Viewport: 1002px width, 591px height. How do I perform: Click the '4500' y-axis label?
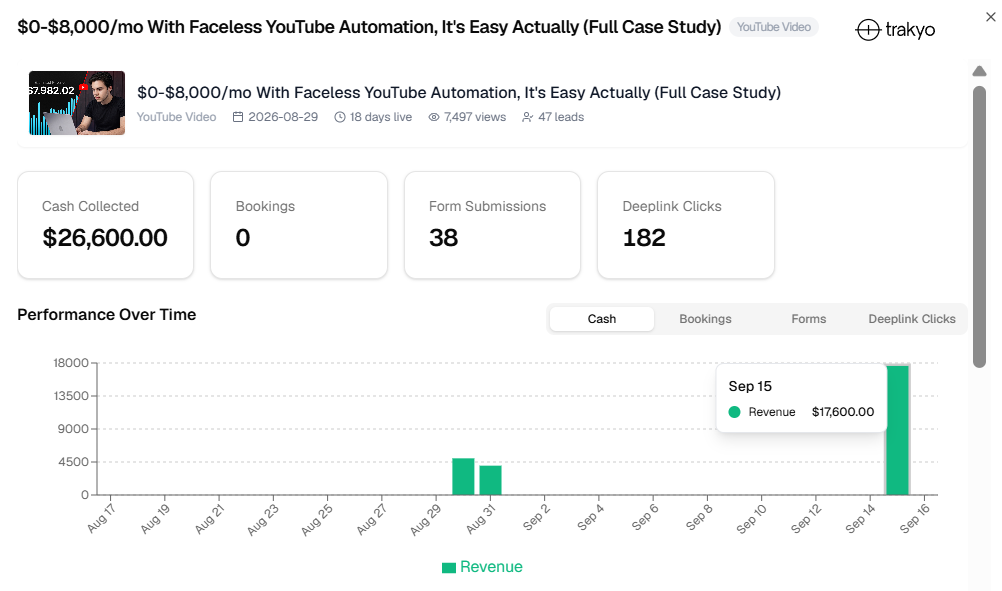pyautogui.click(x=73, y=462)
